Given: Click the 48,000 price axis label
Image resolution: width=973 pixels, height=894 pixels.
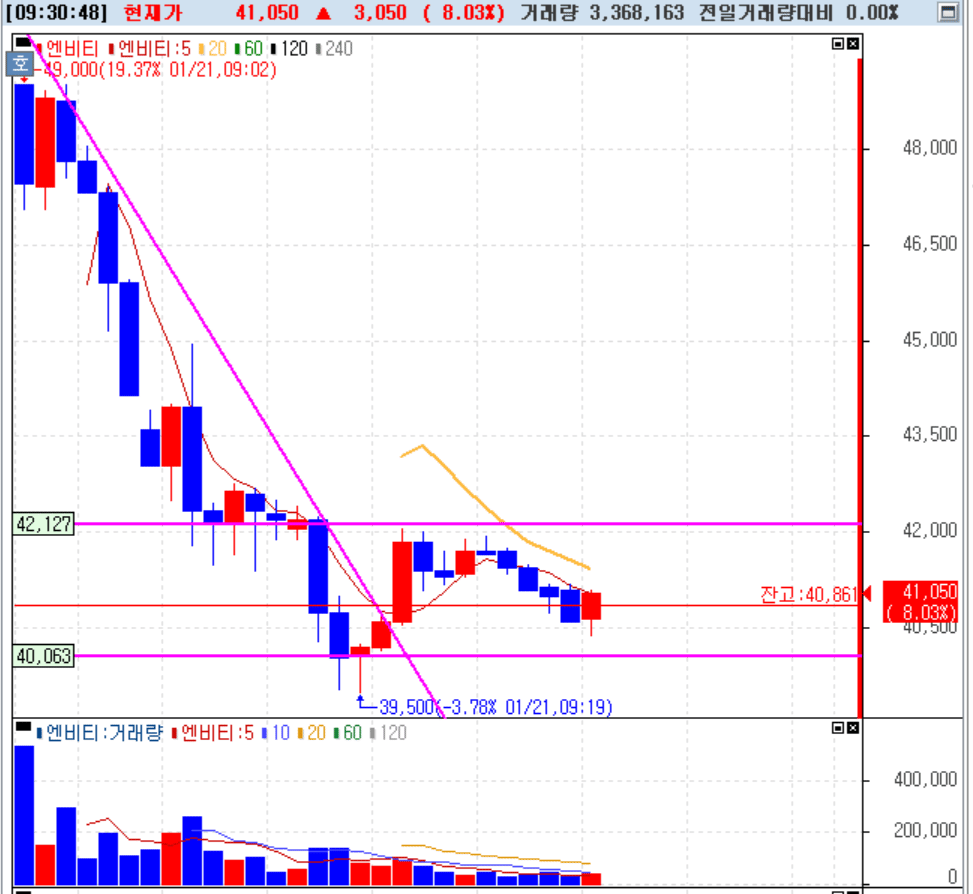Looking at the screenshot, I should click(929, 148).
